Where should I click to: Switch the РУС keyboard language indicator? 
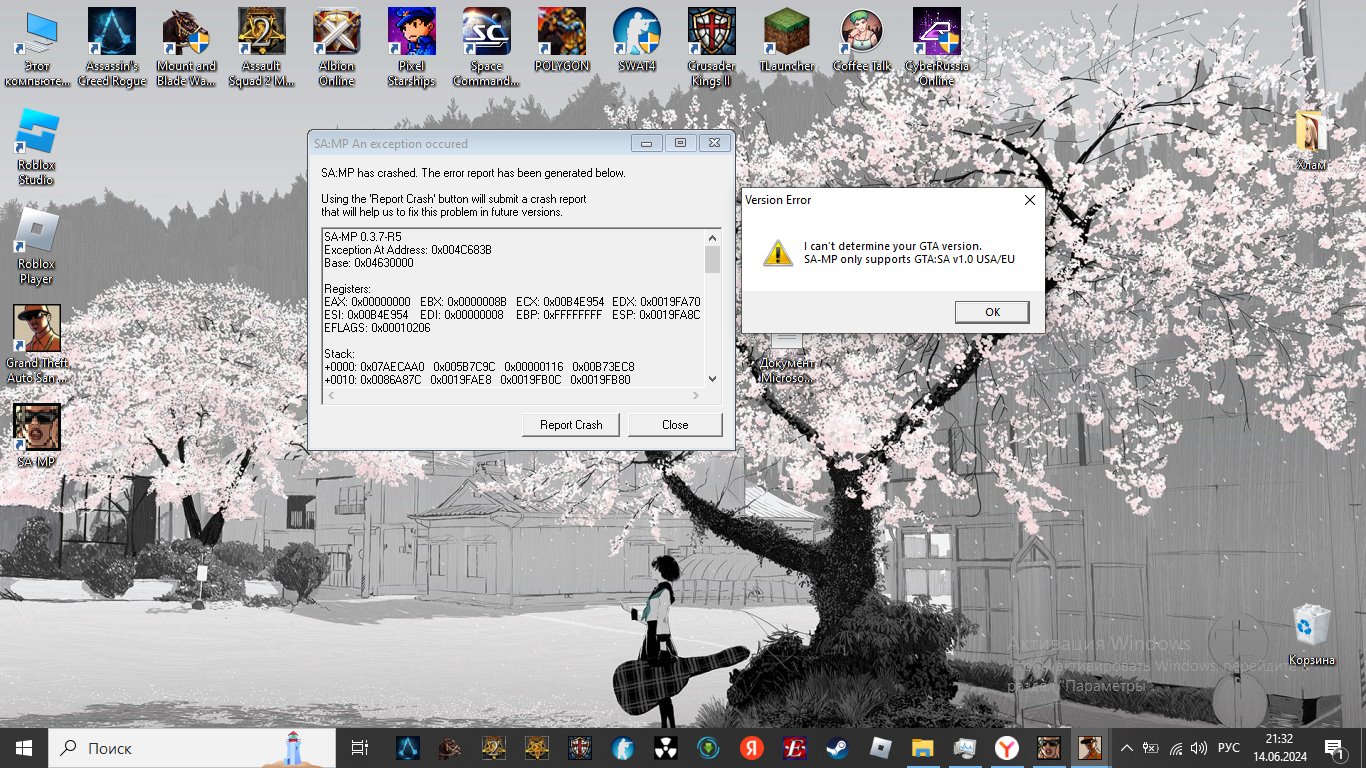(x=1228, y=748)
